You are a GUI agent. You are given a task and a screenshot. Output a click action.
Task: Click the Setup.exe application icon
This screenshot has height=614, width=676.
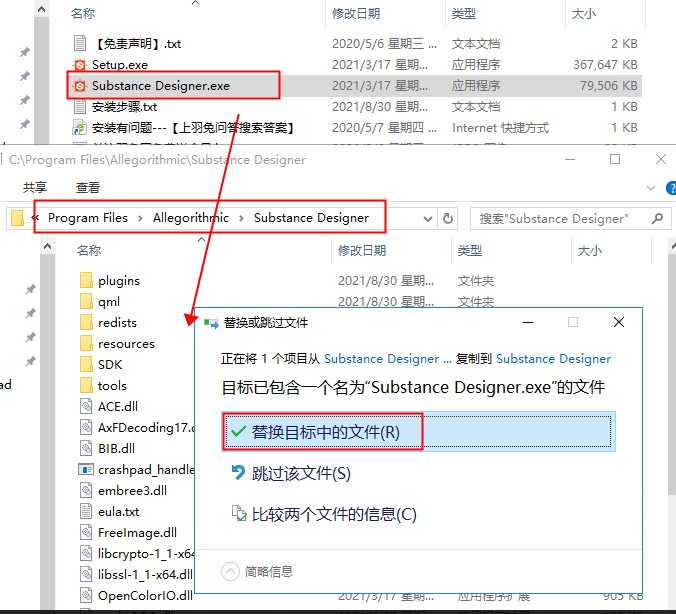(81, 65)
